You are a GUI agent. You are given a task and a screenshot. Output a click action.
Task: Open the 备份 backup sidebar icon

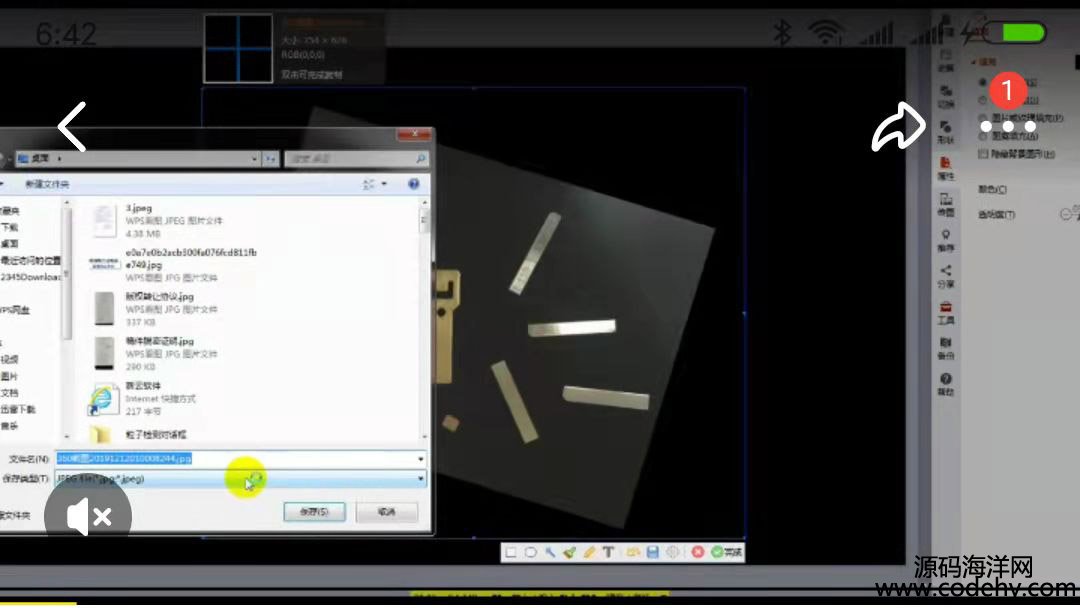[x=946, y=348]
